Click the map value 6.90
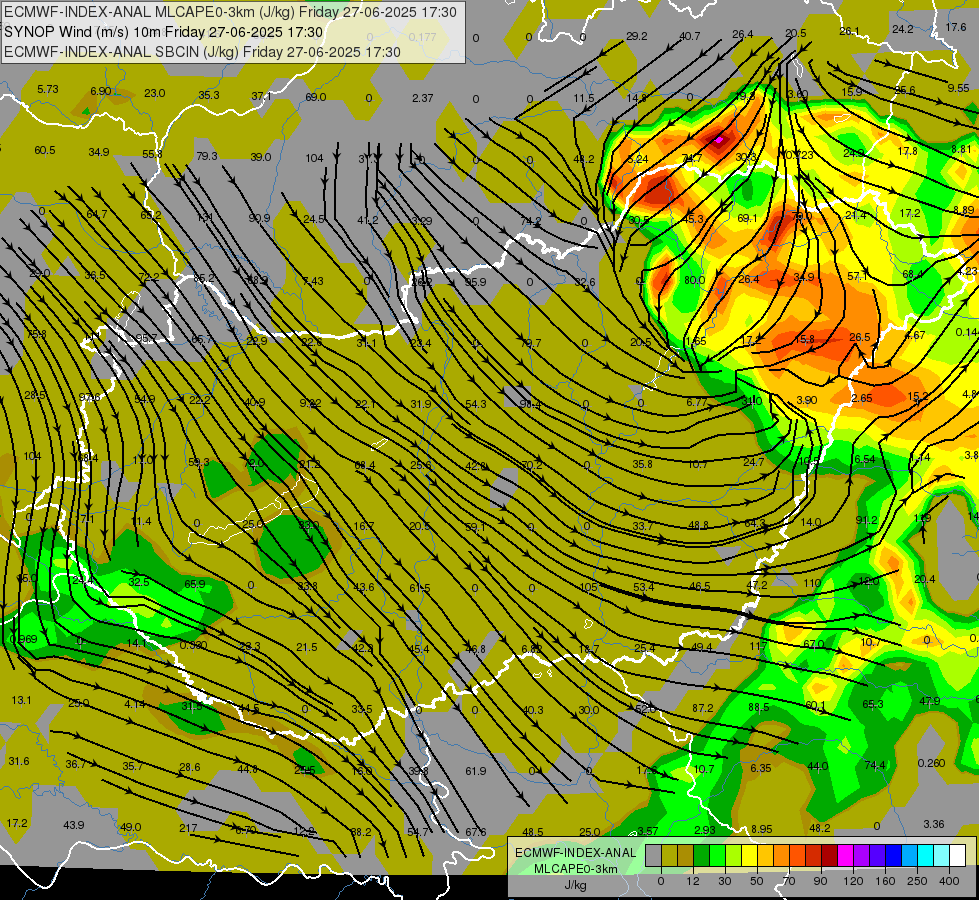 point(101,91)
